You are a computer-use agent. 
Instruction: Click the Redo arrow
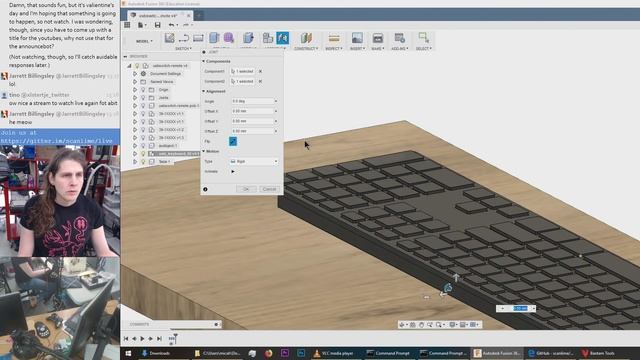tap(186, 25)
